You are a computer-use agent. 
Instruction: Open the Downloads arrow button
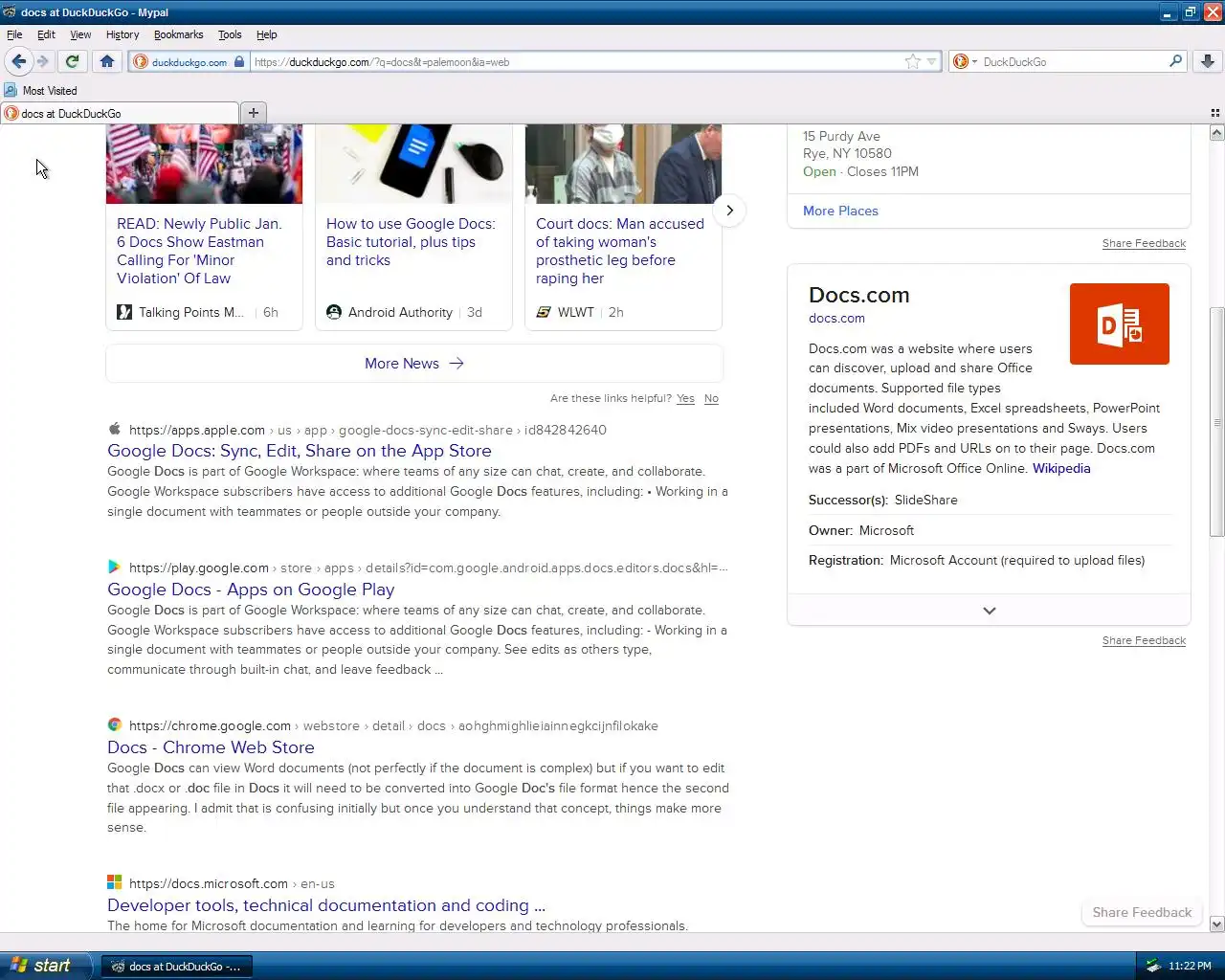click(1208, 61)
